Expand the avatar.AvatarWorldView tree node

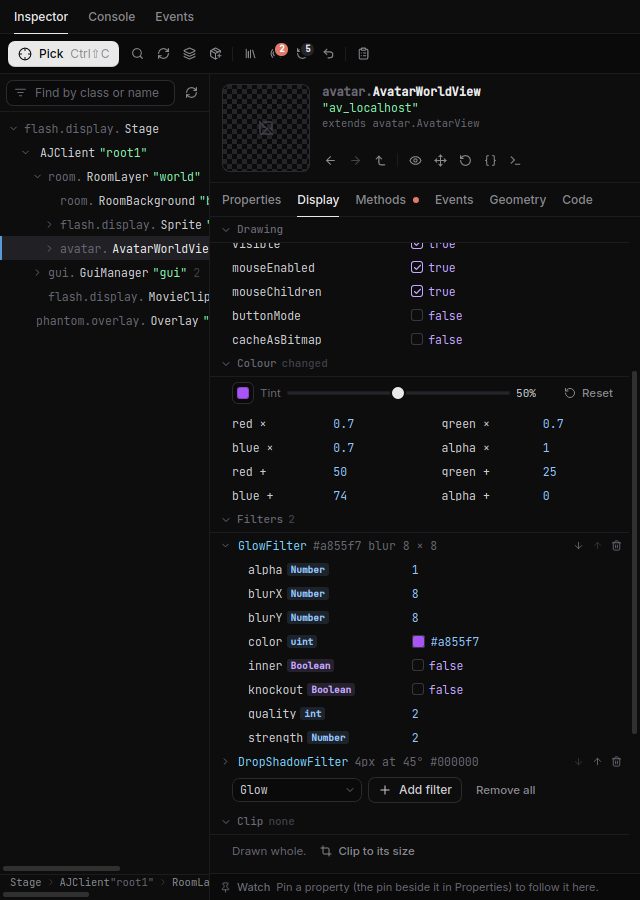49,249
